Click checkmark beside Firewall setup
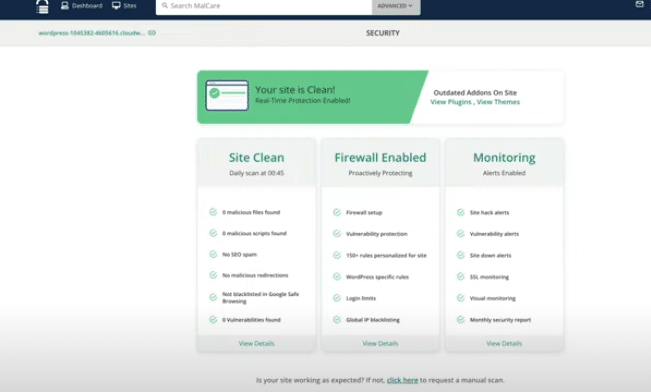Viewport: 651px width, 392px height. coord(337,213)
